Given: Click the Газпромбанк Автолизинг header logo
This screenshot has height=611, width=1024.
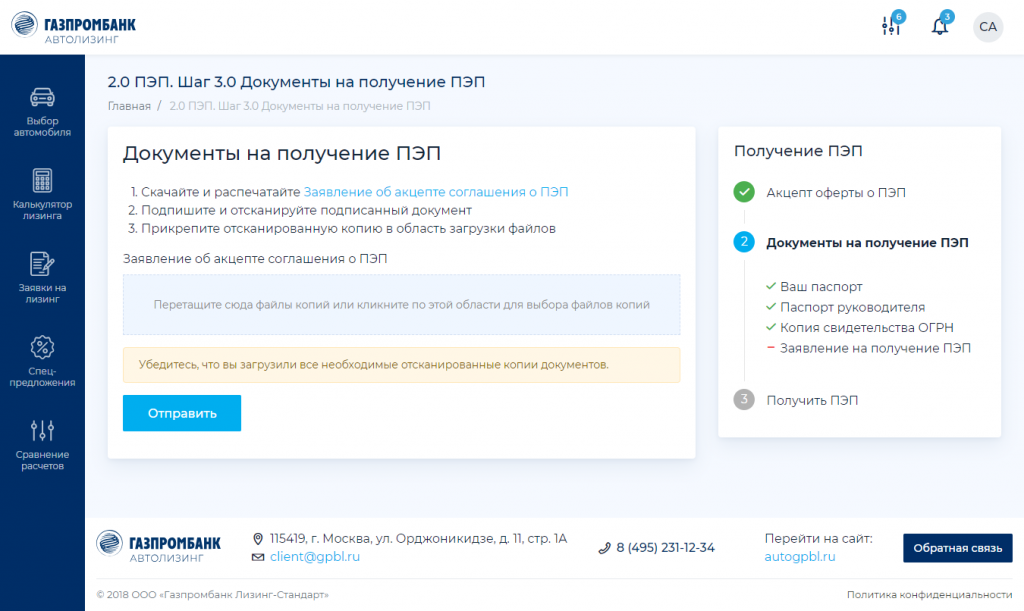Looking at the screenshot, I should pyautogui.click(x=74, y=27).
